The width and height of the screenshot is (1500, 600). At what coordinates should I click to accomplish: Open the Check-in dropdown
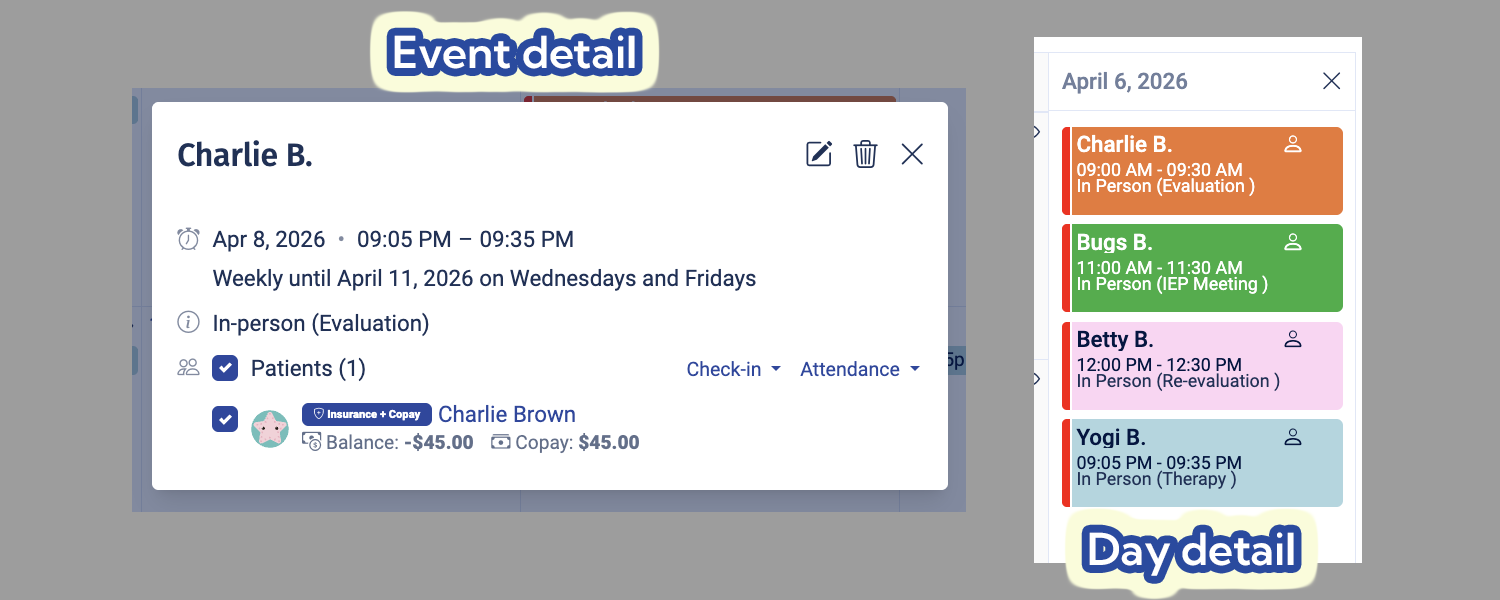[733, 369]
